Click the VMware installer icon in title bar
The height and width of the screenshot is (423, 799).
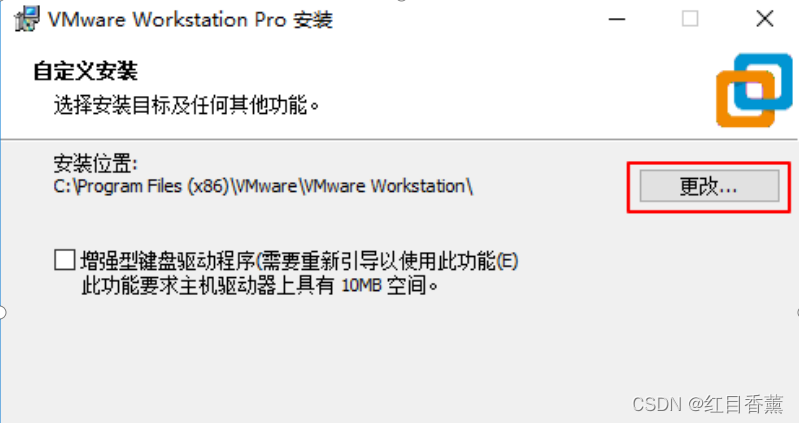[x=28, y=19]
